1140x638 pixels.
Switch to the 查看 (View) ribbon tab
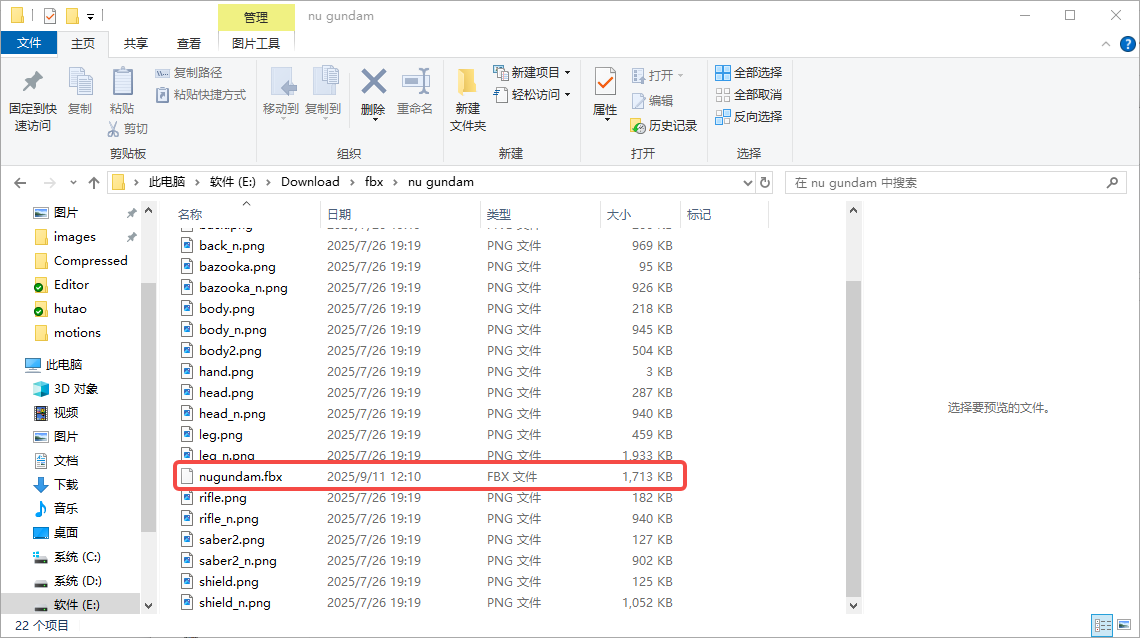(x=189, y=44)
